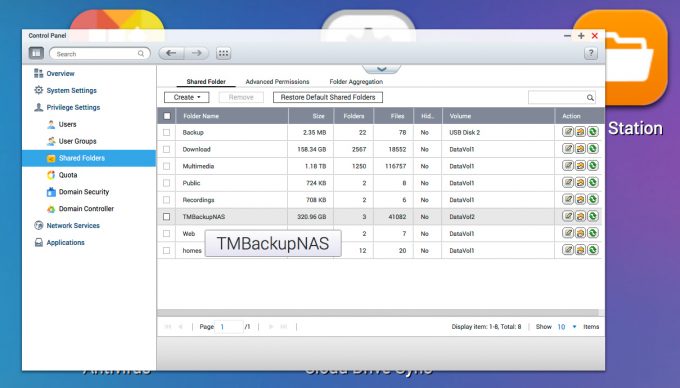The image size is (680, 388).
Task: Refresh icon in TMBackupNAS folder row
Action: point(593,216)
